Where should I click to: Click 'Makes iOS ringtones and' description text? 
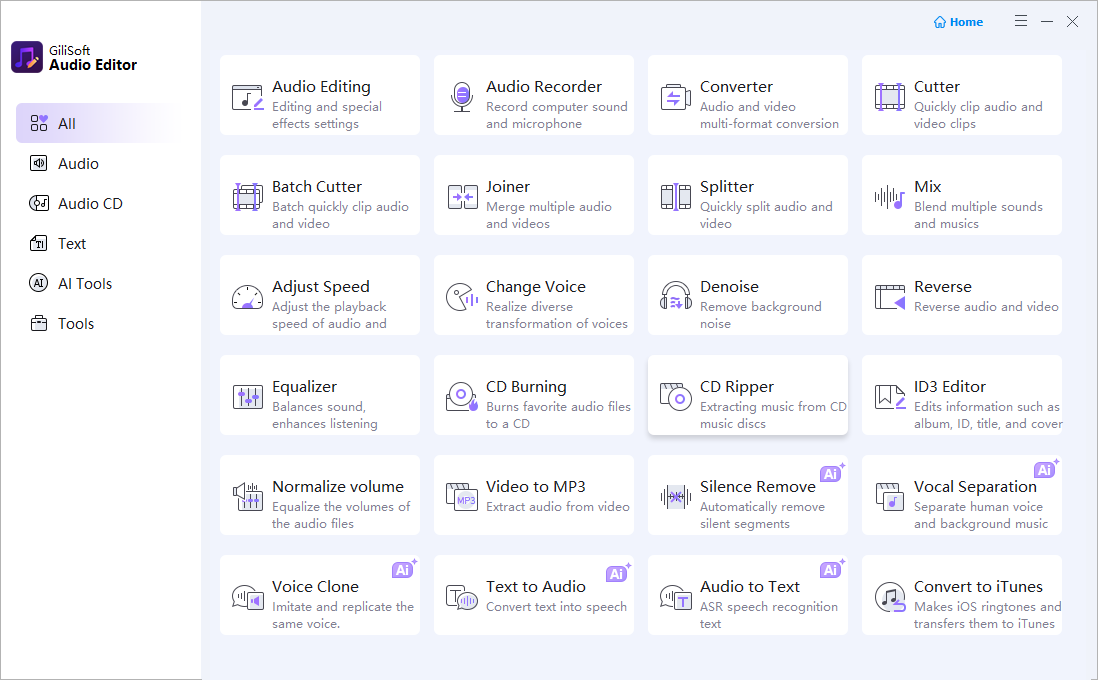tap(987, 606)
